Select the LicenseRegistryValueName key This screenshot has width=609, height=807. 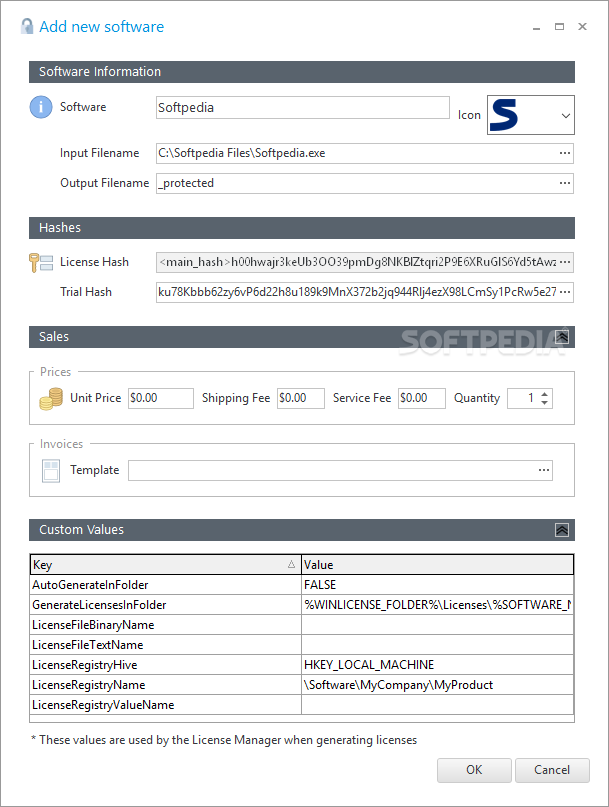[x=165, y=705]
